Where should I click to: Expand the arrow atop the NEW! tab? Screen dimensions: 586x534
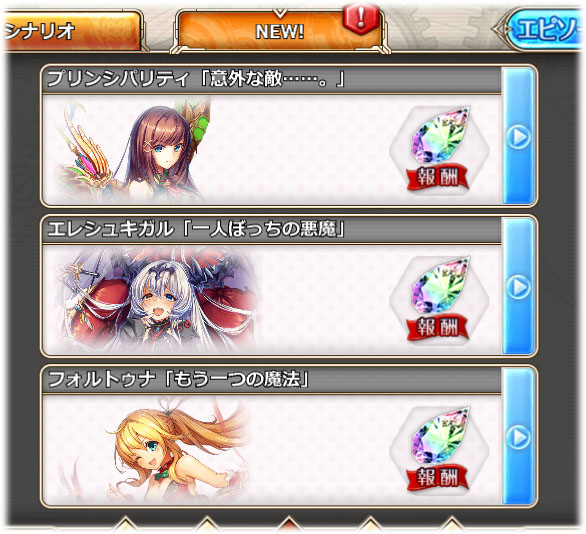coord(280,14)
